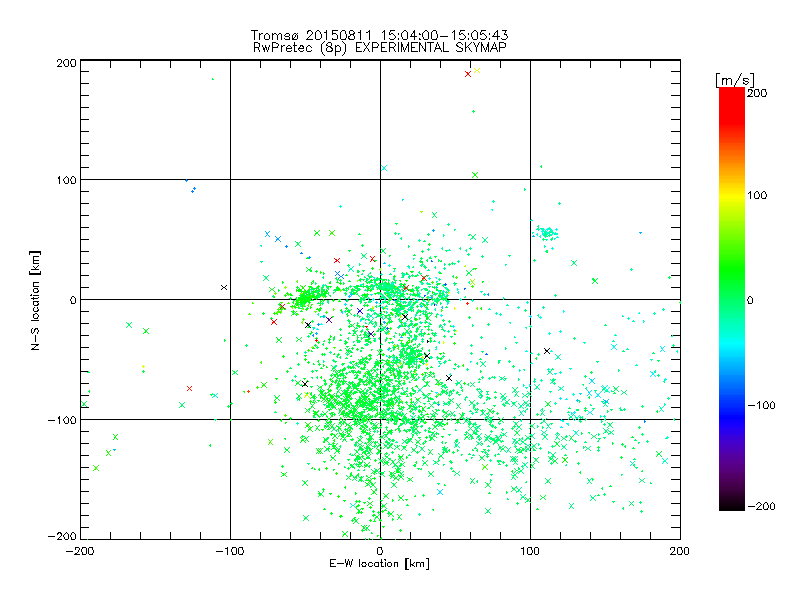Click the y-axis '200' tick label
Image resolution: width=800 pixels, height=600 pixels.
(66, 63)
